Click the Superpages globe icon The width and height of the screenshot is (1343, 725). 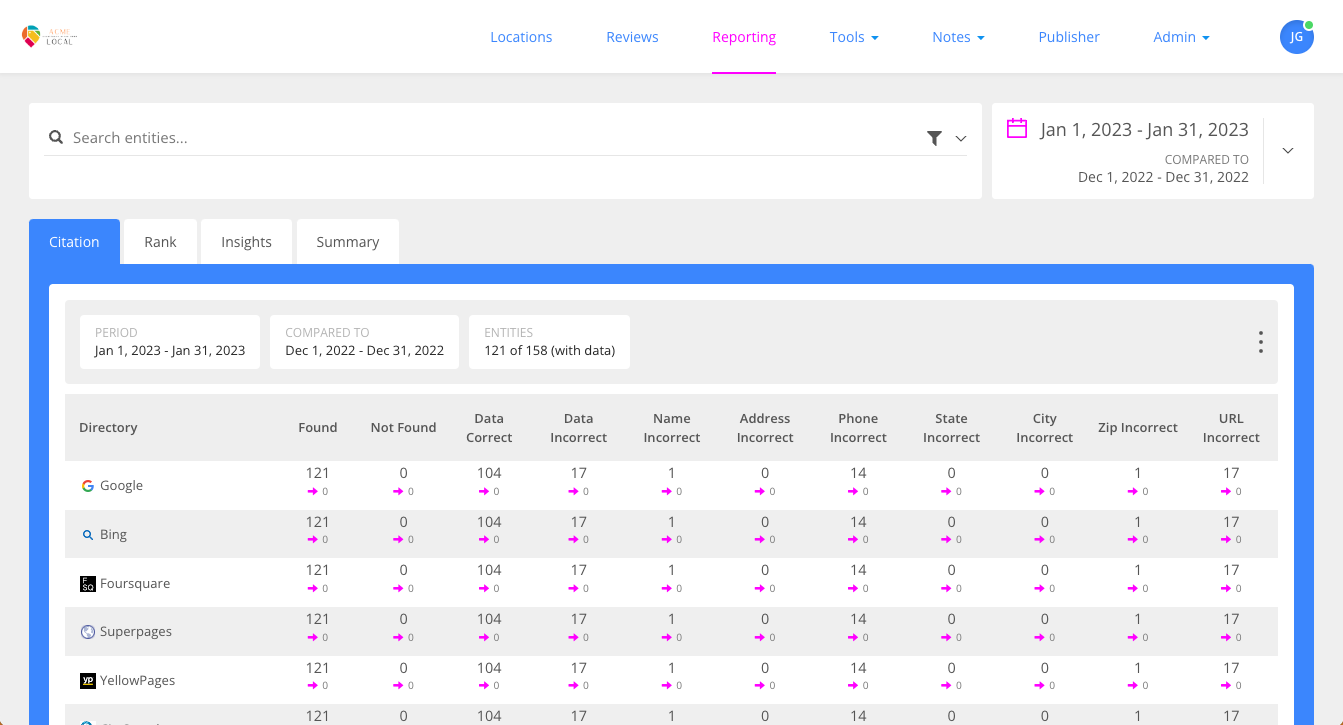(86, 631)
